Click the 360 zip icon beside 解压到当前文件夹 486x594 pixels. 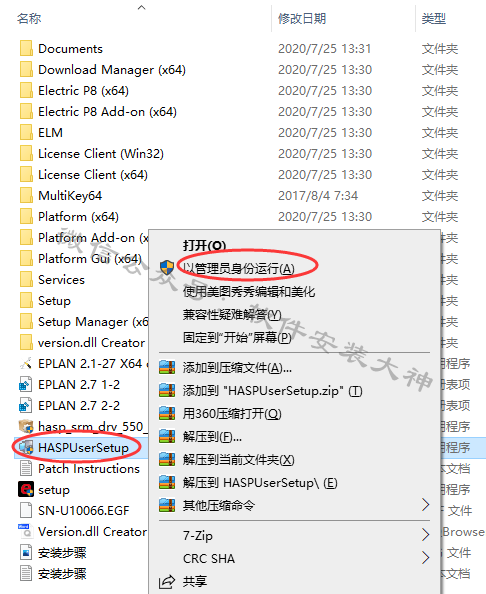[167, 460]
